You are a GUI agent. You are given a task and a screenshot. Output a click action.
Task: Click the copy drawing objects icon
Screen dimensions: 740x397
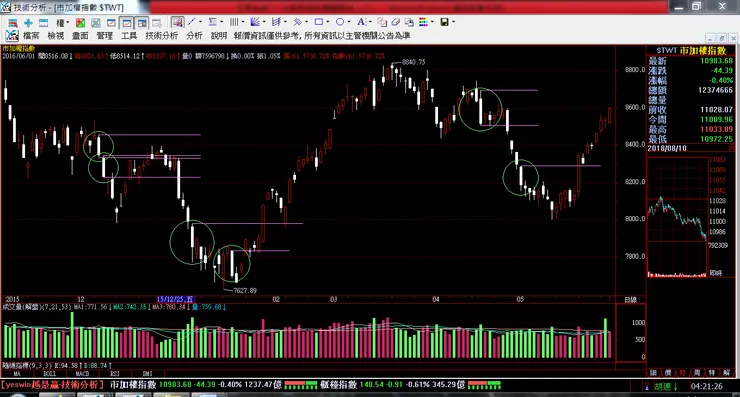(x=382, y=22)
